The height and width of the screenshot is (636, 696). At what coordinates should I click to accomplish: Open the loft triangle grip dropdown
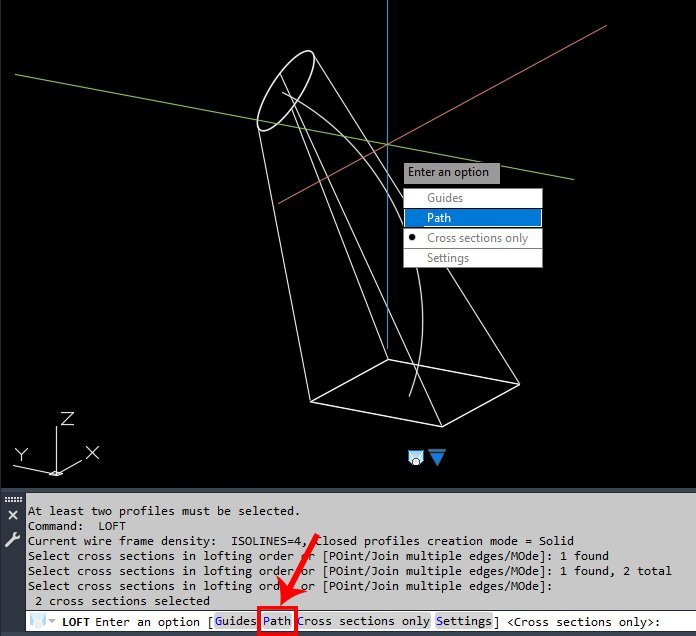pos(437,457)
